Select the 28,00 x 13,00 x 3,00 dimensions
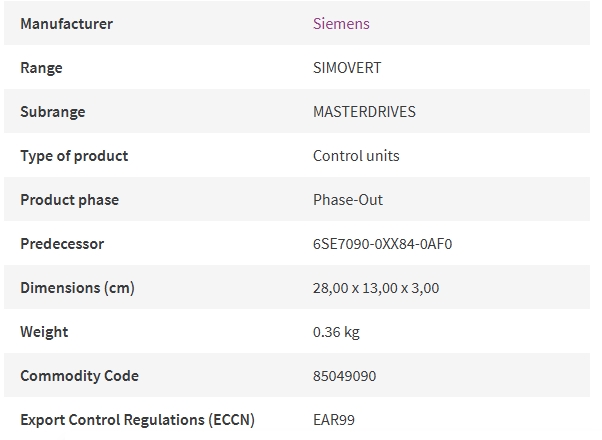The height and width of the screenshot is (440, 602). 376,288
